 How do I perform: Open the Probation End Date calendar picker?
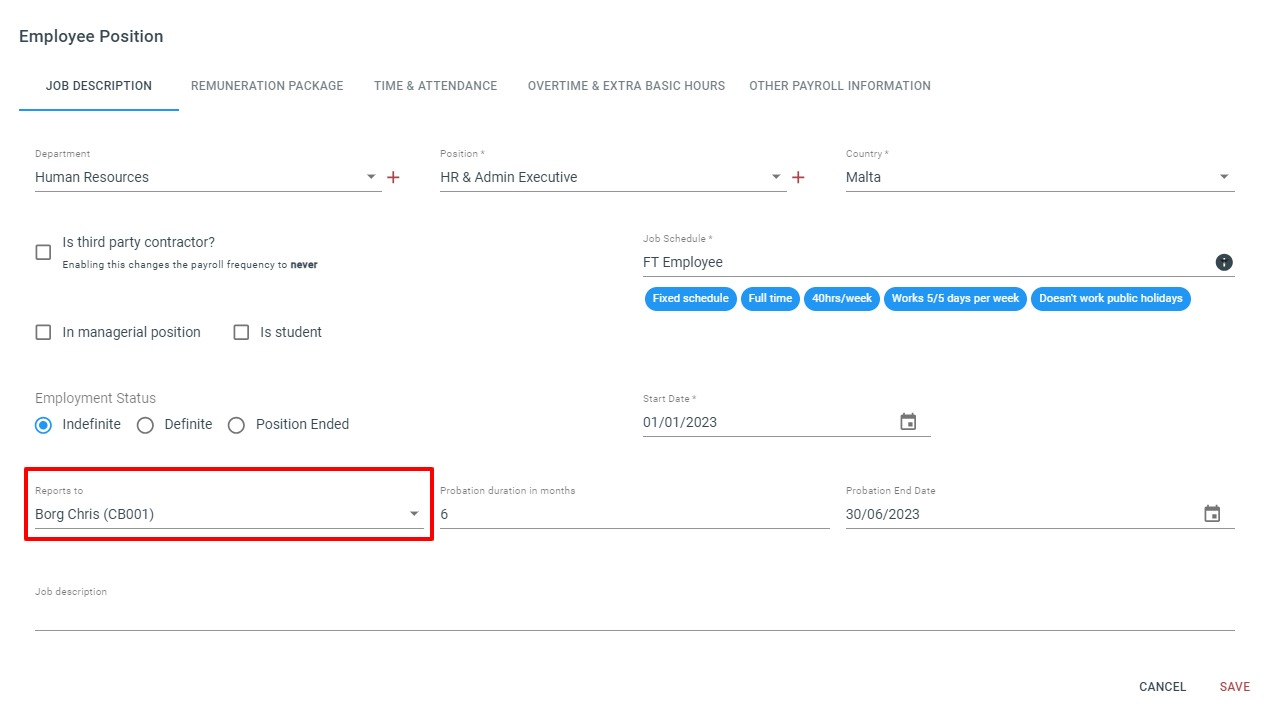tap(1212, 514)
